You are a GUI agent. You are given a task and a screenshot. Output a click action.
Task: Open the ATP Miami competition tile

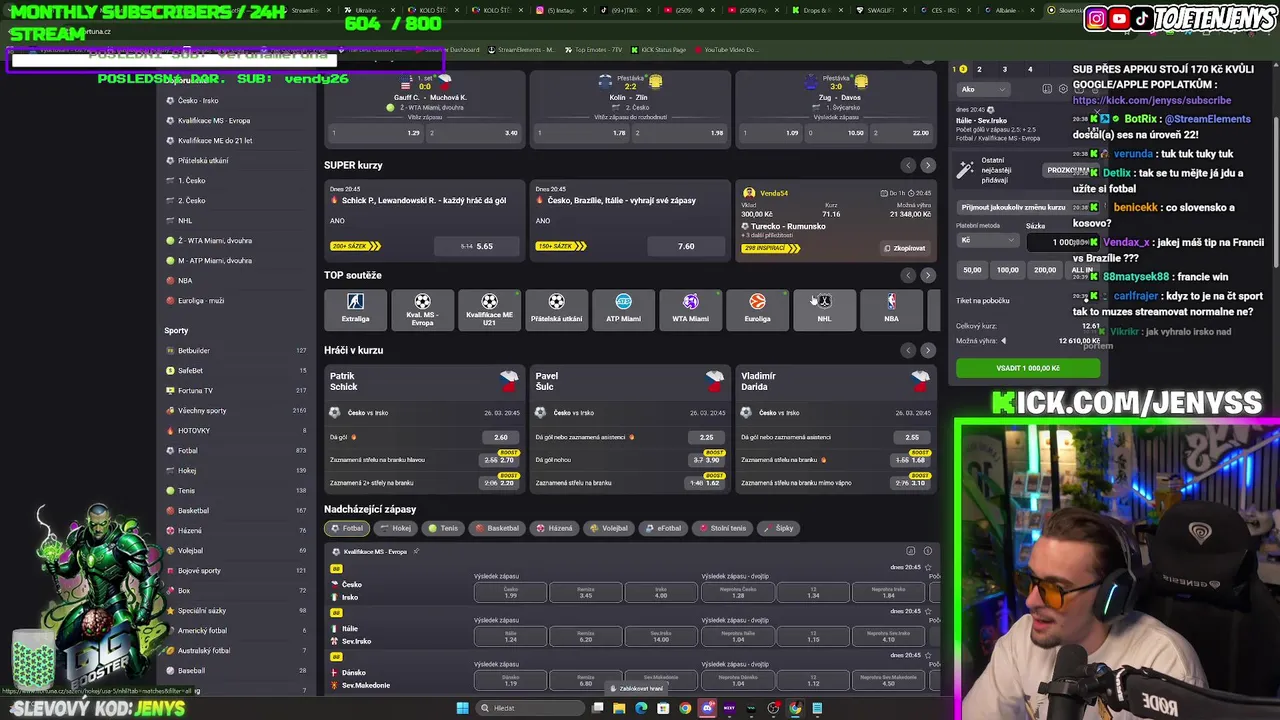[x=623, y=309]
